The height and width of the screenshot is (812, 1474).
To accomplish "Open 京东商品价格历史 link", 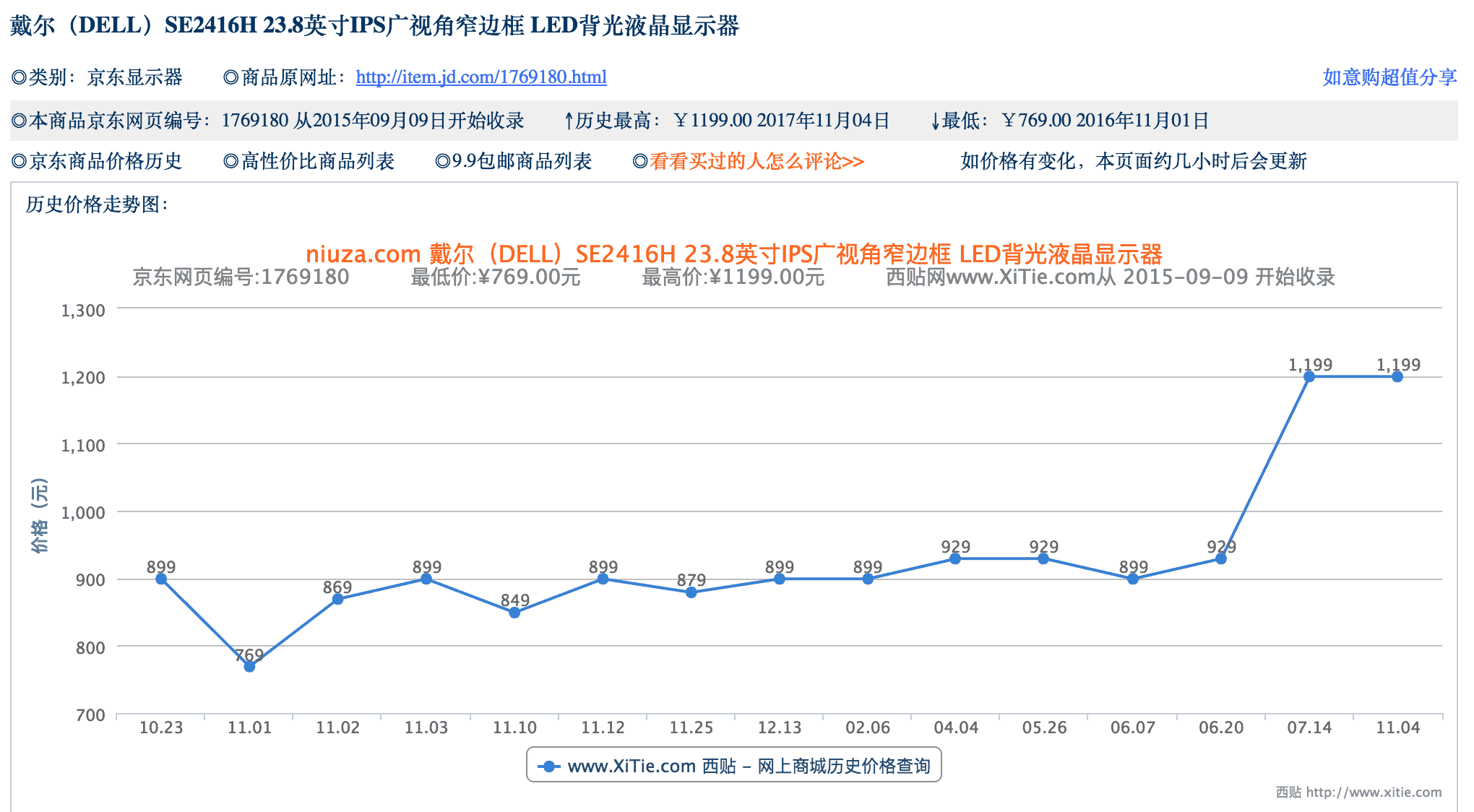I will (x=105, y=161).
